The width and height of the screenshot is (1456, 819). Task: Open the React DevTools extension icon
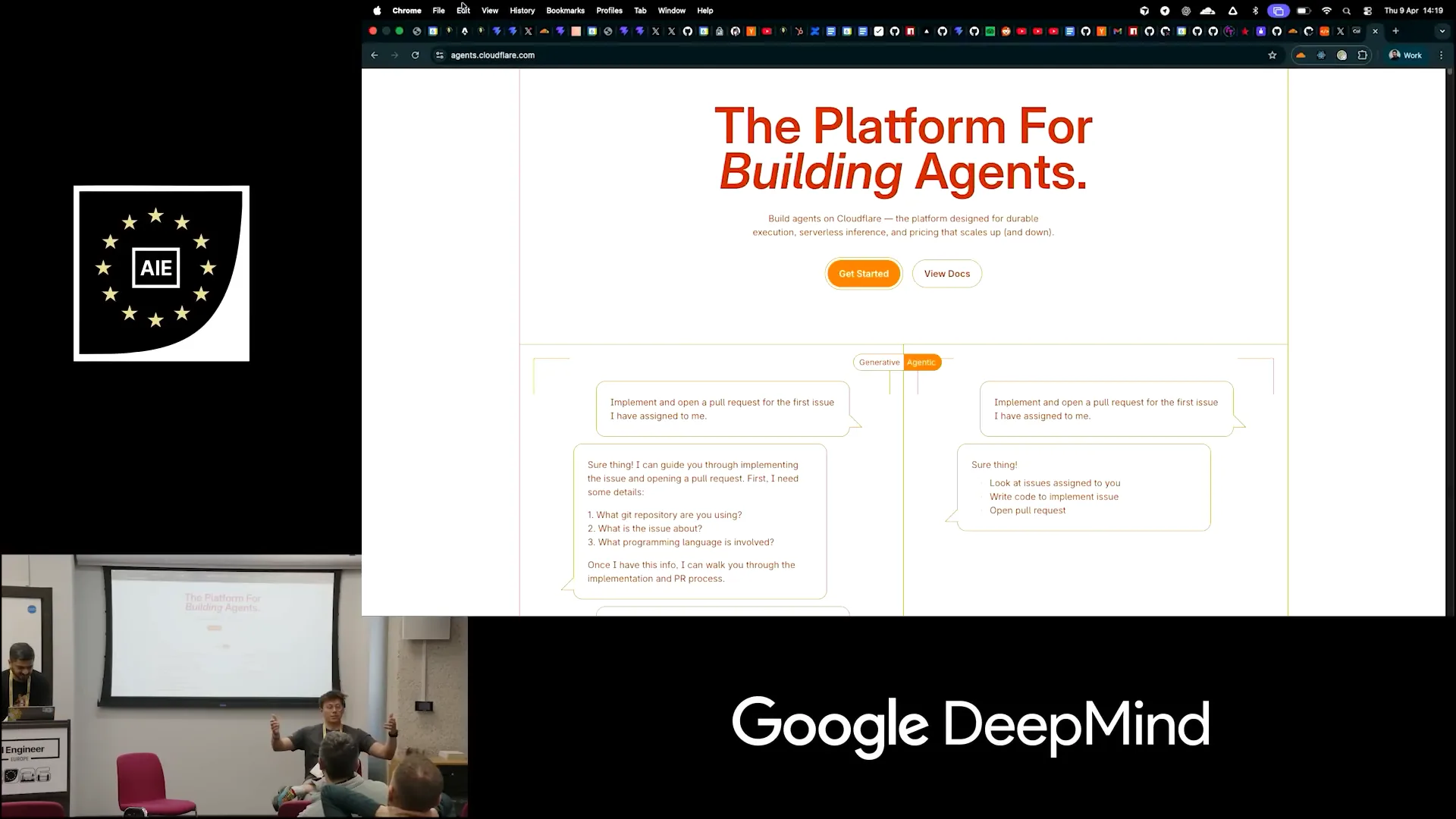(x=1321, y=55)
